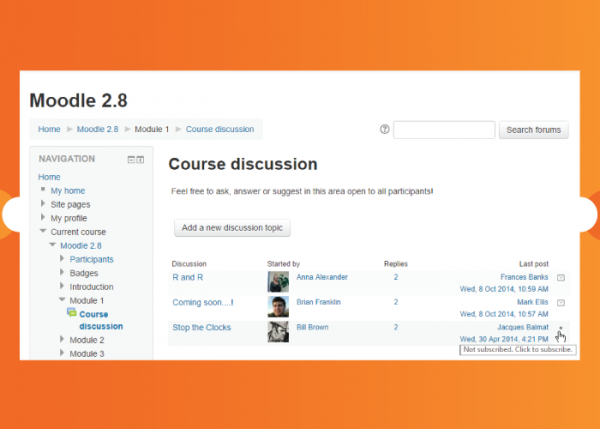Go to Home in the breadcrumb trail

click(x=49, y=130)
